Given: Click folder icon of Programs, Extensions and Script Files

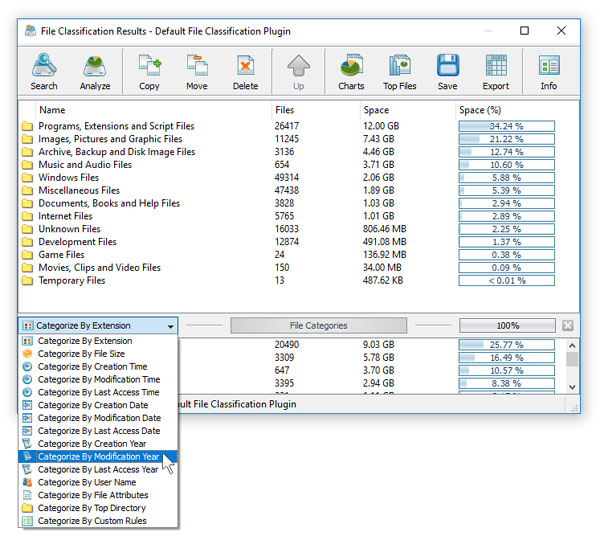Looking at the screenshot, I should [27, 126].
